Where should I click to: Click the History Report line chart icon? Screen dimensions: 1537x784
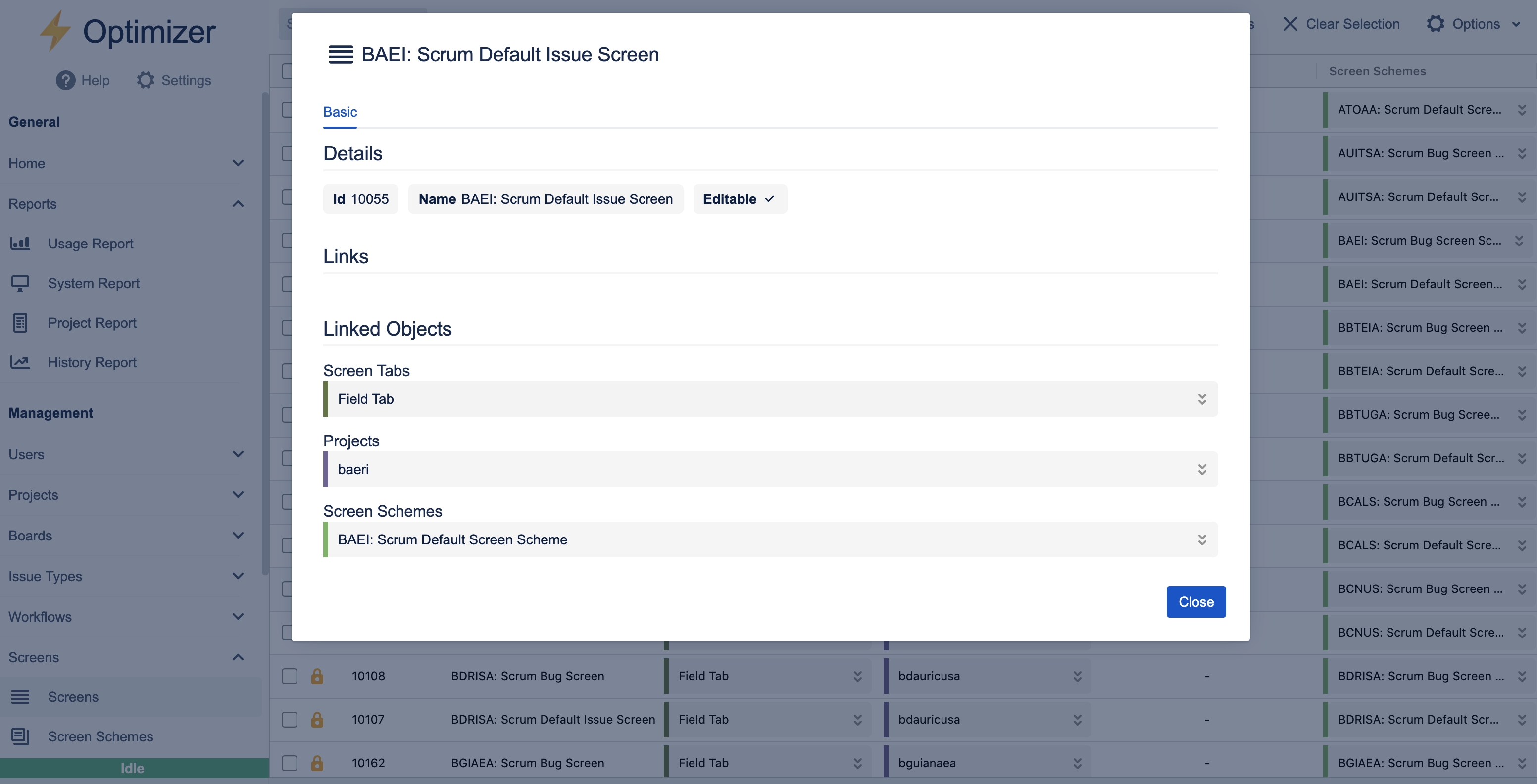point(20,362)
